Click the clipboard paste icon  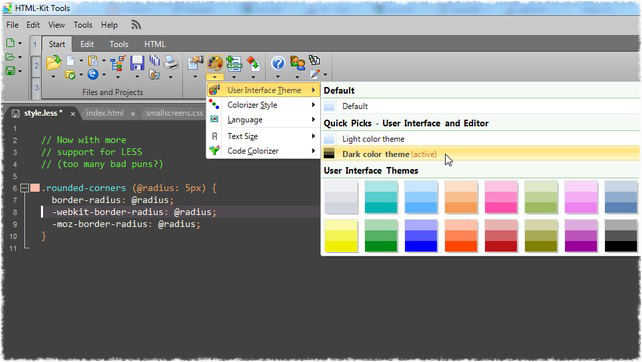point(93,61)
